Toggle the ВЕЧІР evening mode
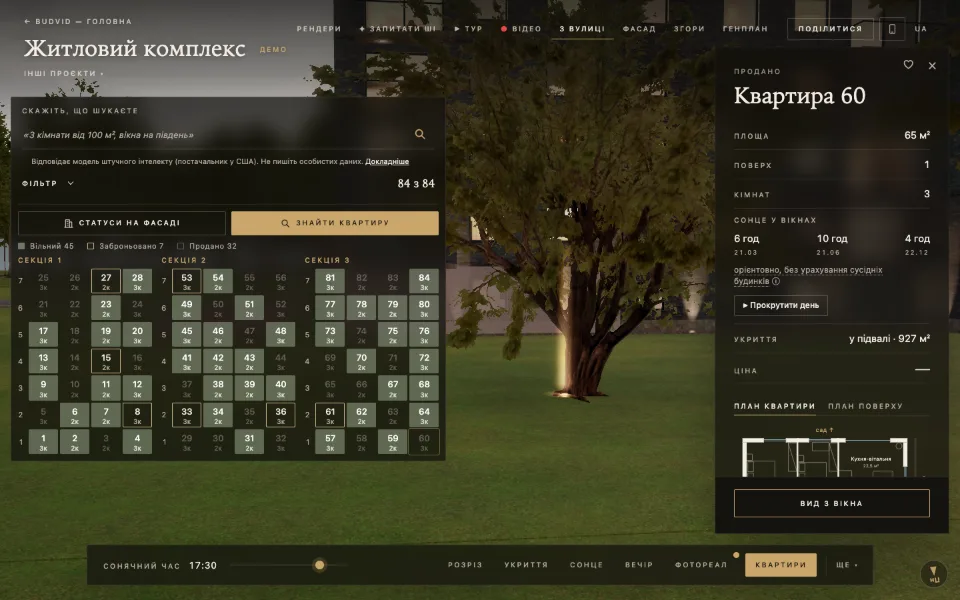The image size is (960, 600). (x=639, y=565)
